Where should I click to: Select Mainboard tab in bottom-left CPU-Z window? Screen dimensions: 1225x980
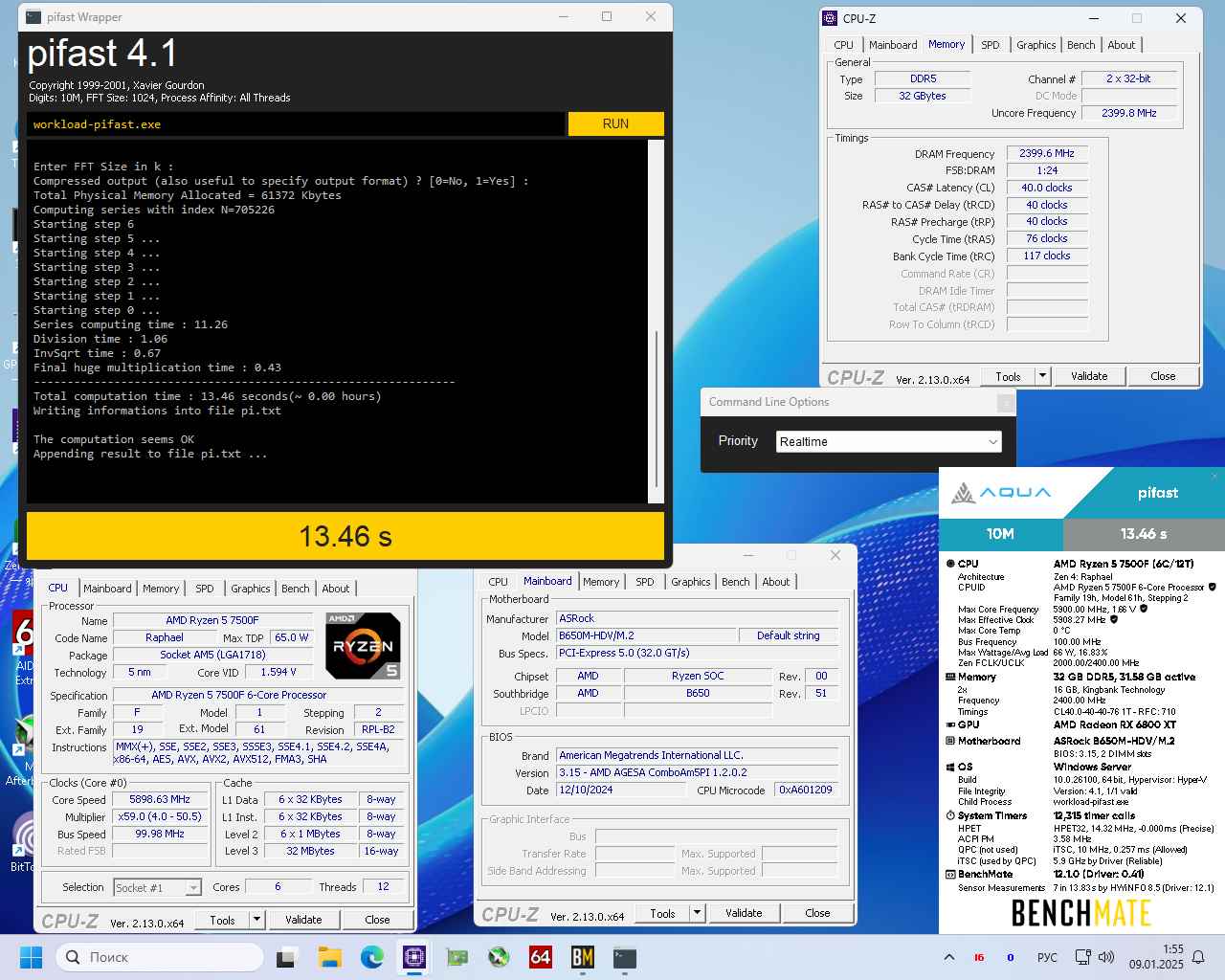click(107, 589)
